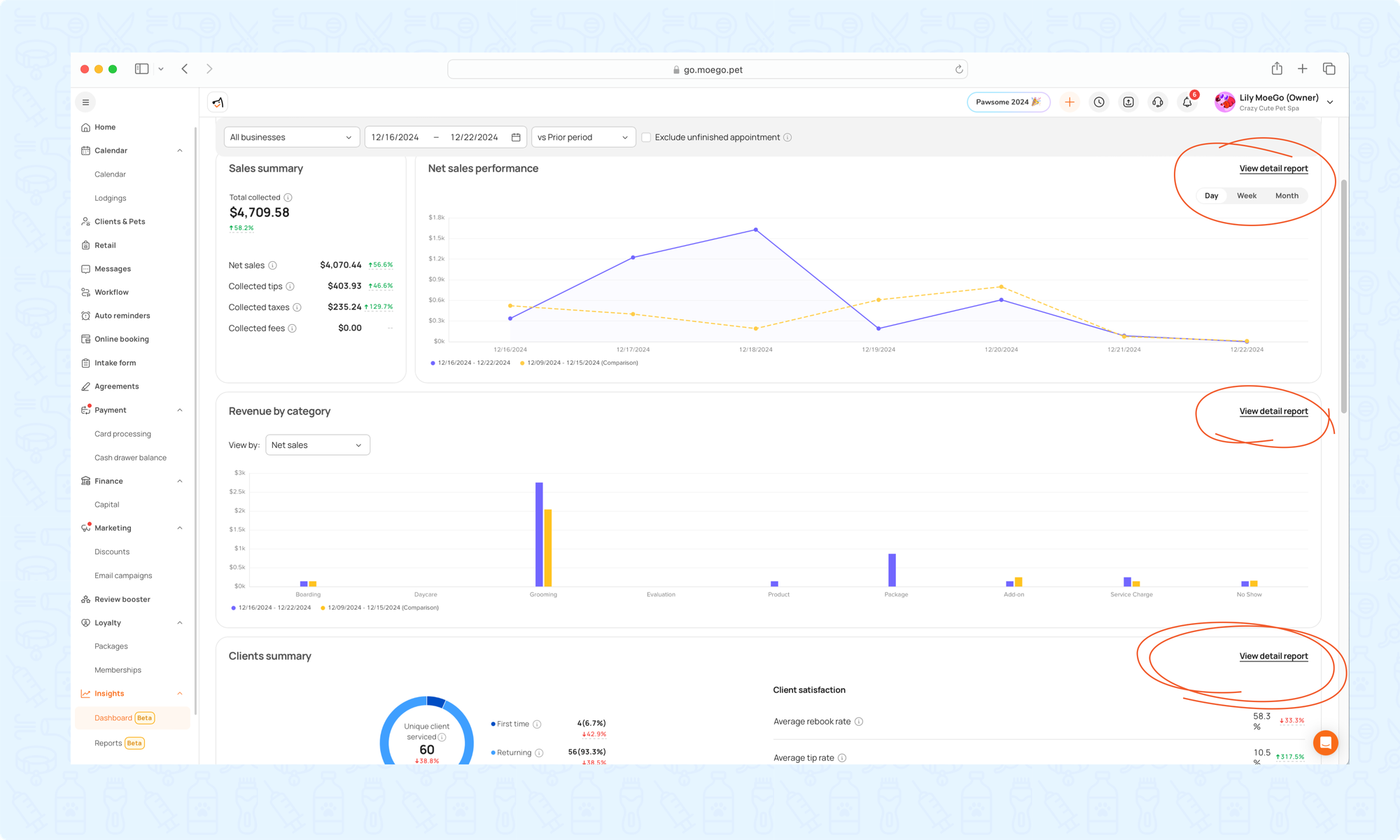Click the notifications bell icon

[1187, 102]
